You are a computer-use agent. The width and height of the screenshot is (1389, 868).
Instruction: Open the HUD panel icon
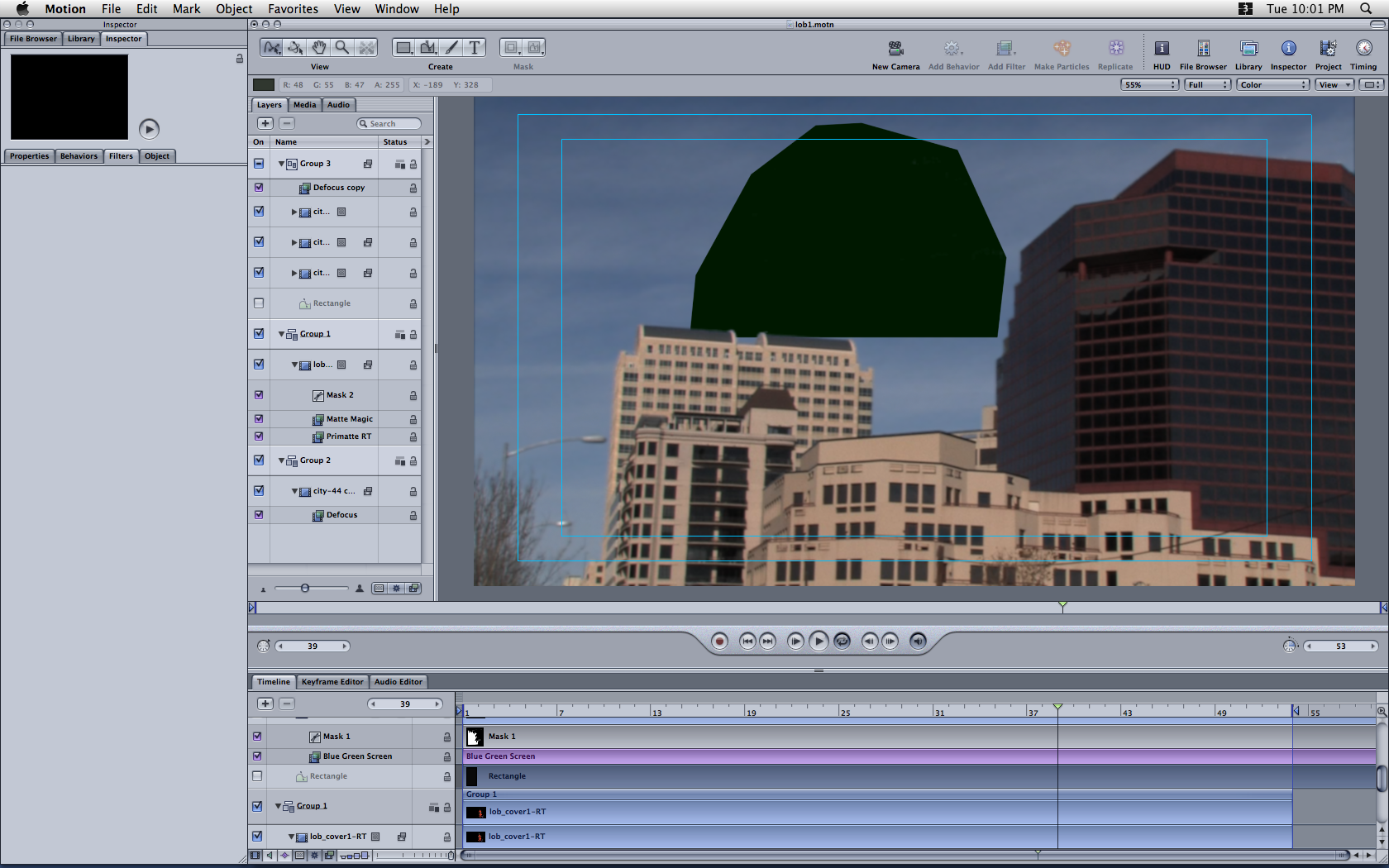(x=1161, y=50)
